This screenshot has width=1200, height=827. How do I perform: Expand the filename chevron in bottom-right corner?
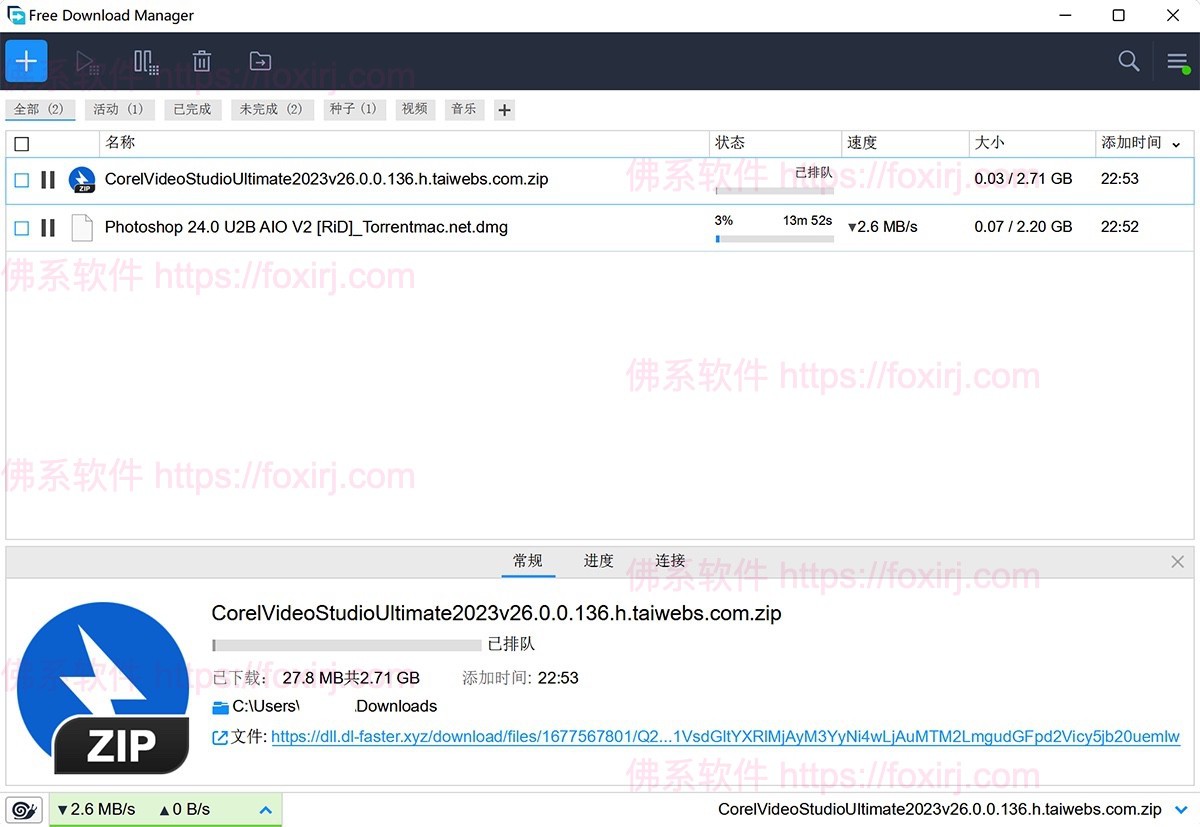pos(1182,809)
